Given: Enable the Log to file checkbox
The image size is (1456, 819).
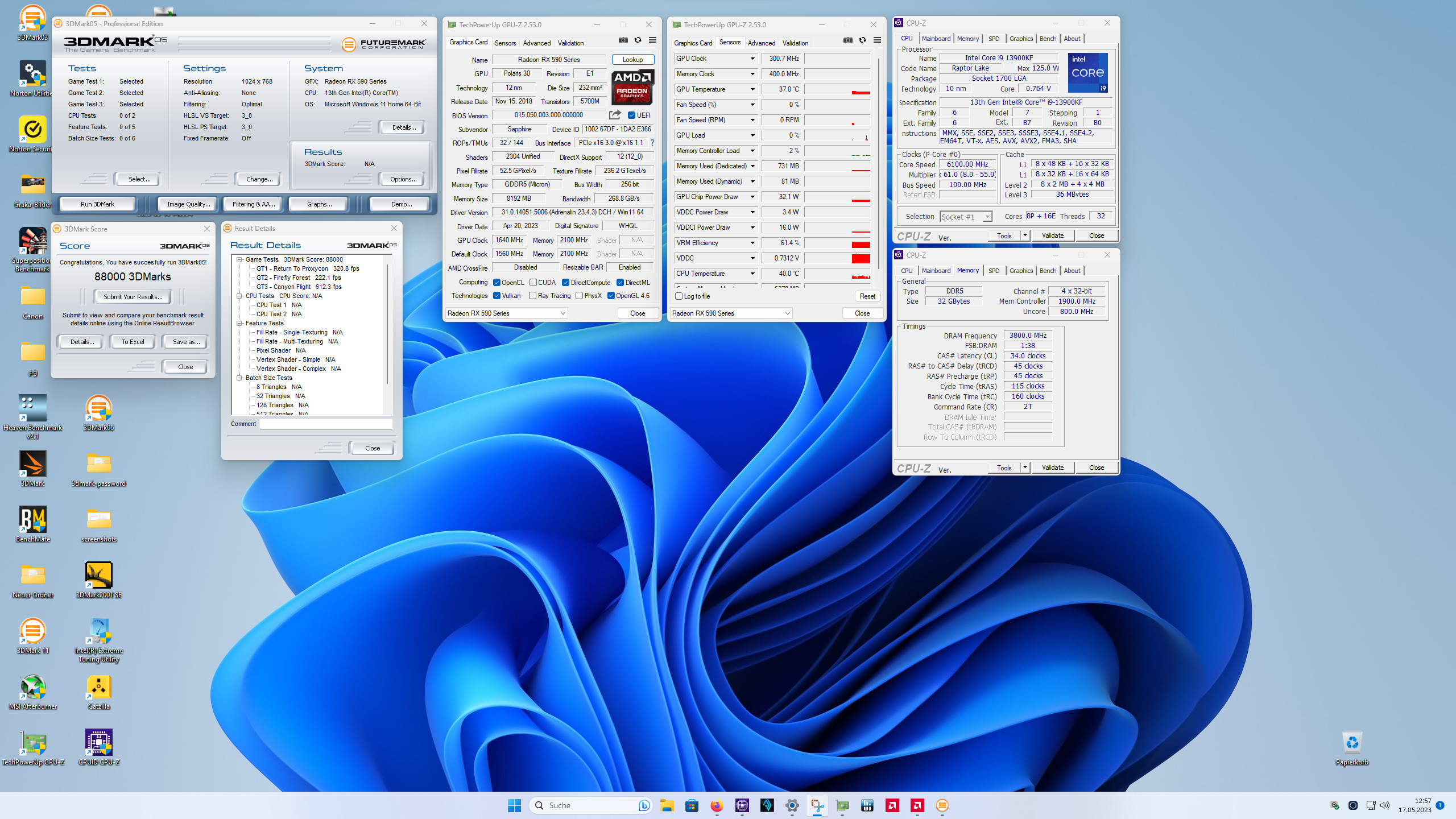Looking at the screenshot, I should 679,296.
